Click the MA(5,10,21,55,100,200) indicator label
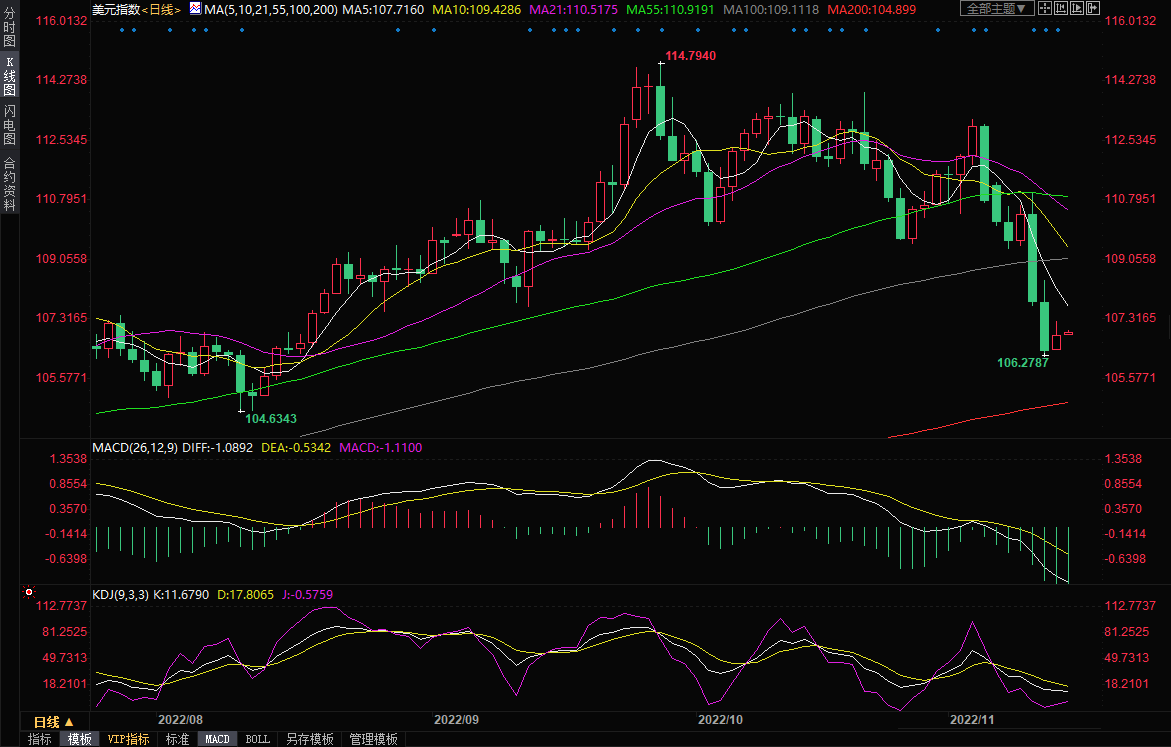Screen dimensions: 1171x747 (270, 9)
